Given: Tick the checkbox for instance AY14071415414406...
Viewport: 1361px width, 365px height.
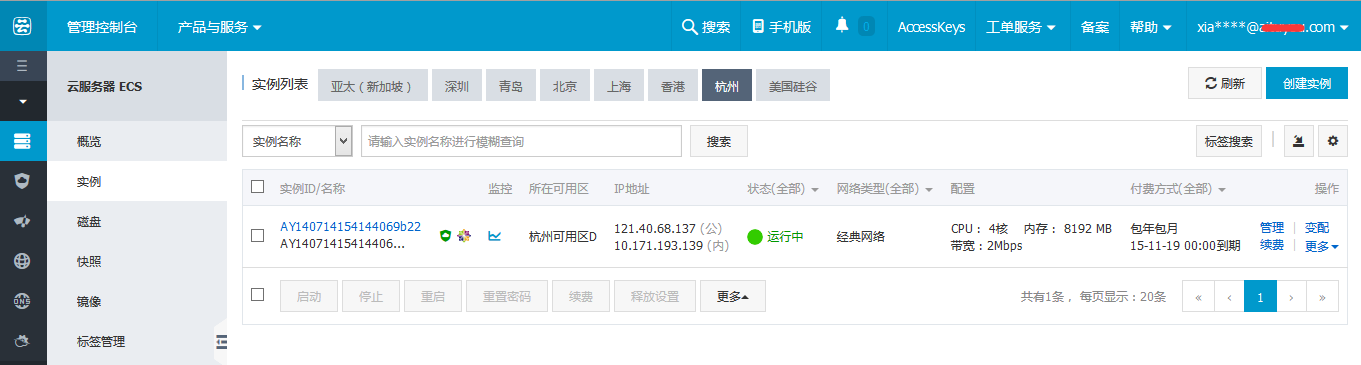Looking at the screenshot, I should tap(258, 235).
